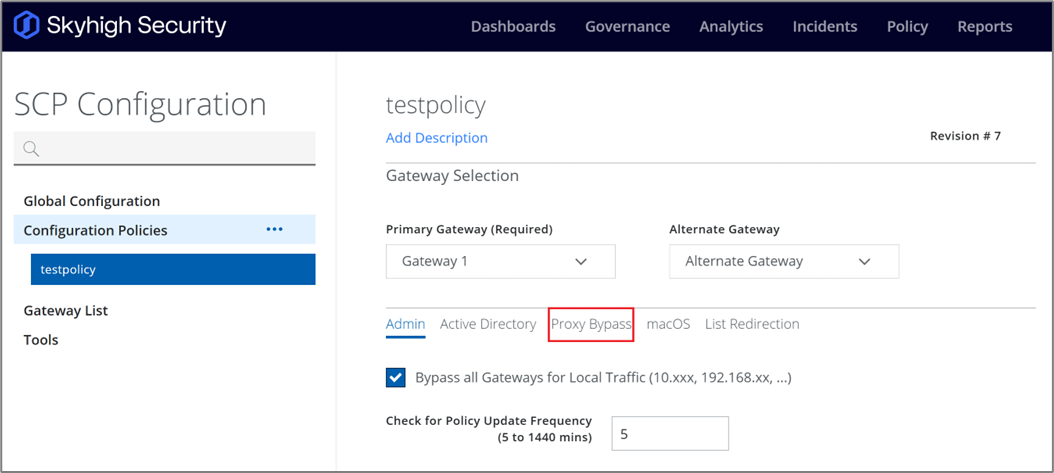Open the Governance menu
1054x473 pixels.
point(627,27)
